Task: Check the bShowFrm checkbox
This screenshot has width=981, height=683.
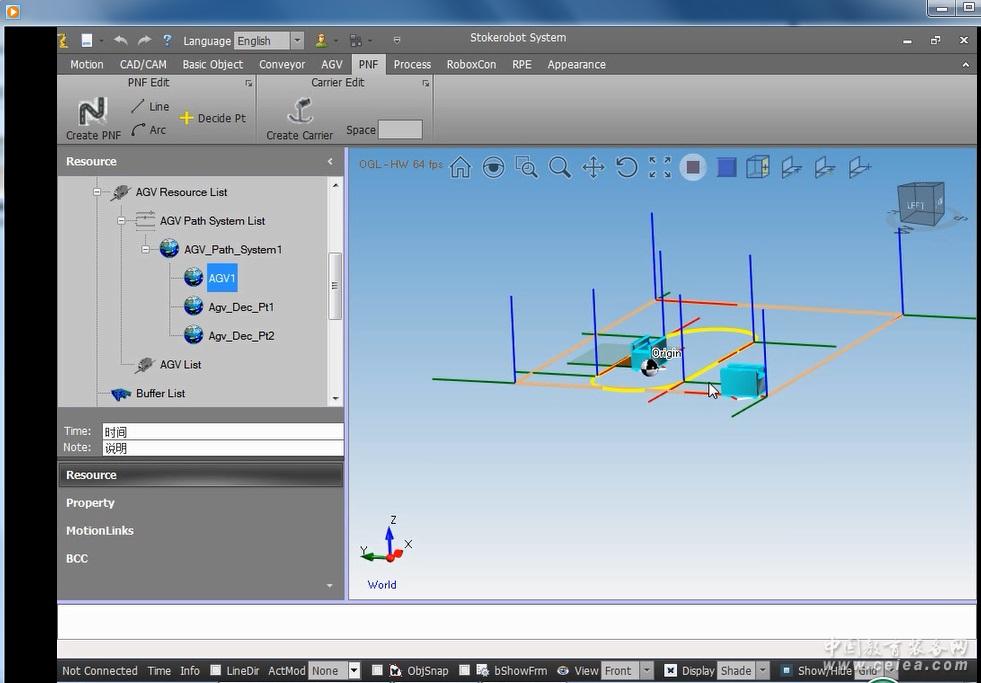Action: [x=465, y=671]
